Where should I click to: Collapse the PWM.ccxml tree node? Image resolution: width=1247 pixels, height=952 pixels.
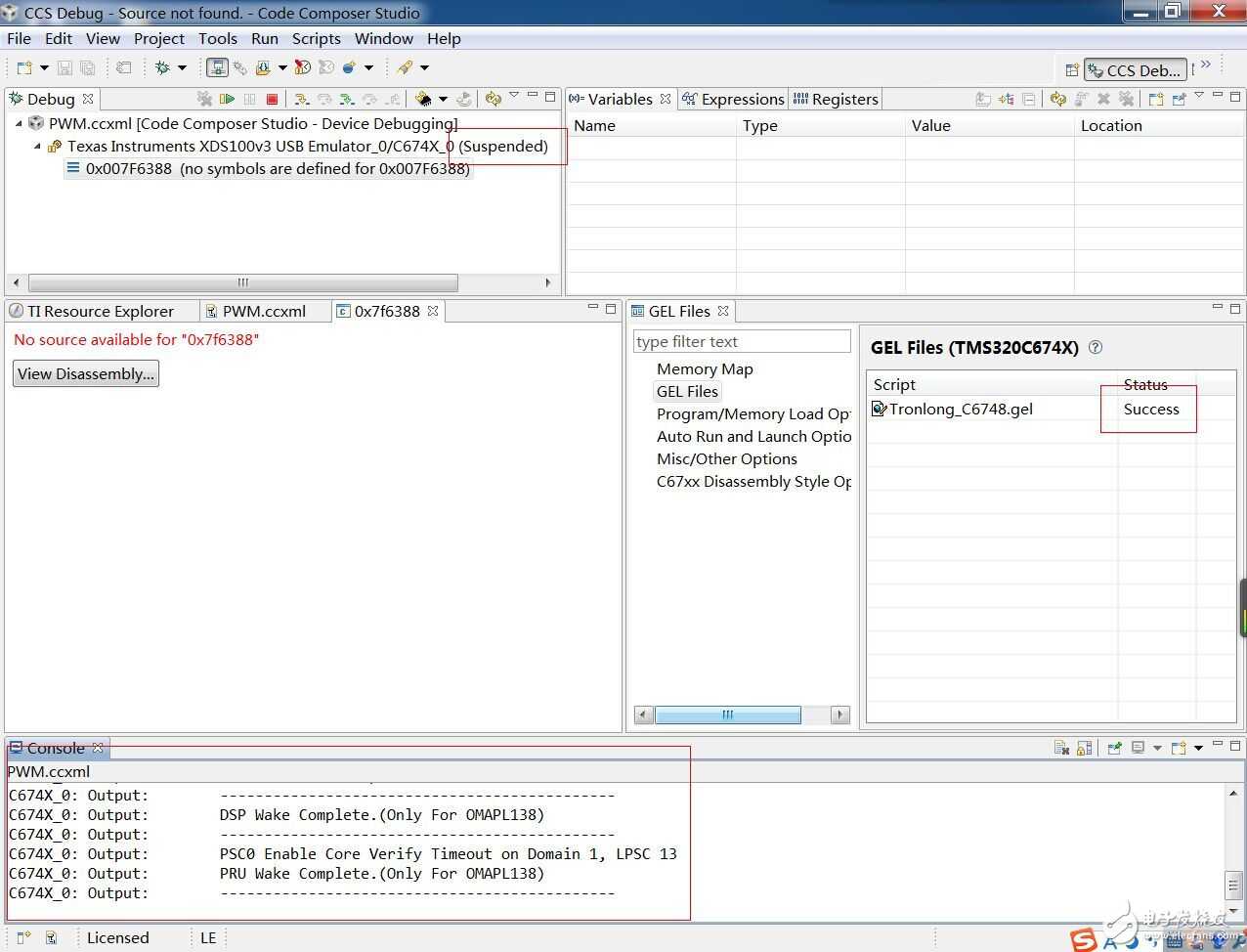click(20, 124)
